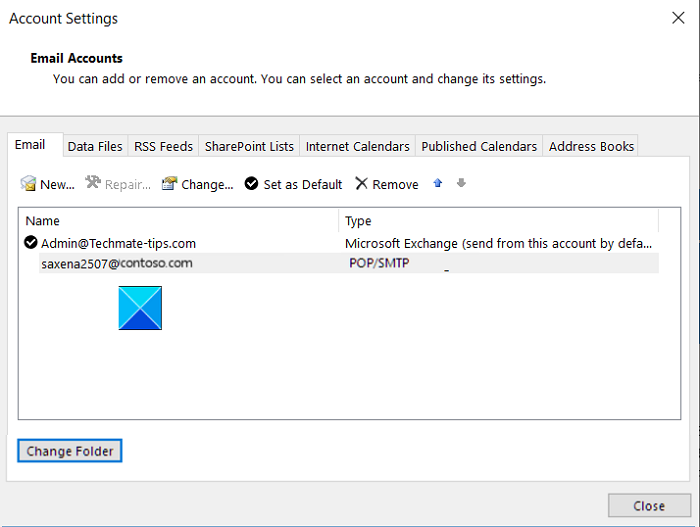This screenshot has height=527, width=700.
Task: Click the Set as Default checkmark icon
Action: point(252,184)
